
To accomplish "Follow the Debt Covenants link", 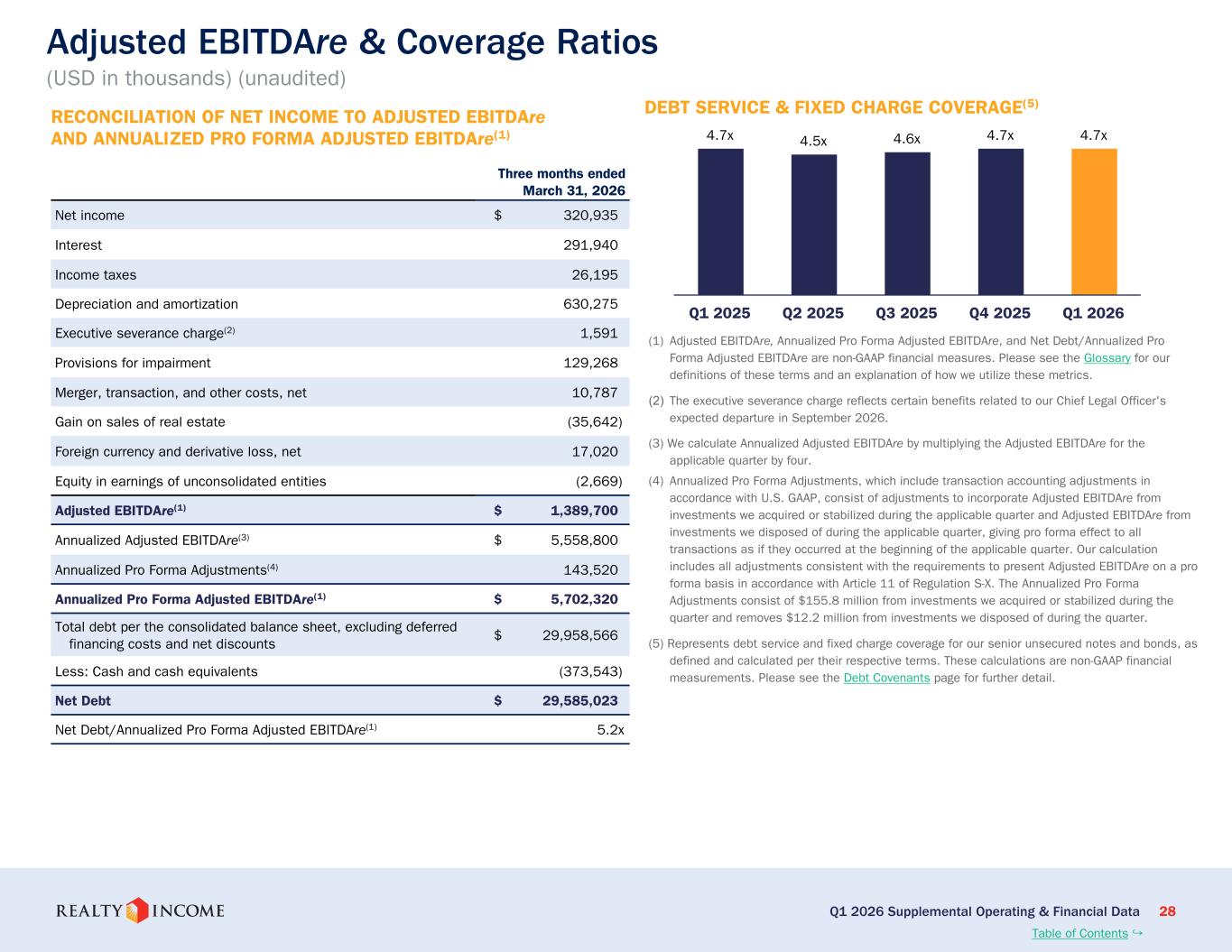I will 886,678.
